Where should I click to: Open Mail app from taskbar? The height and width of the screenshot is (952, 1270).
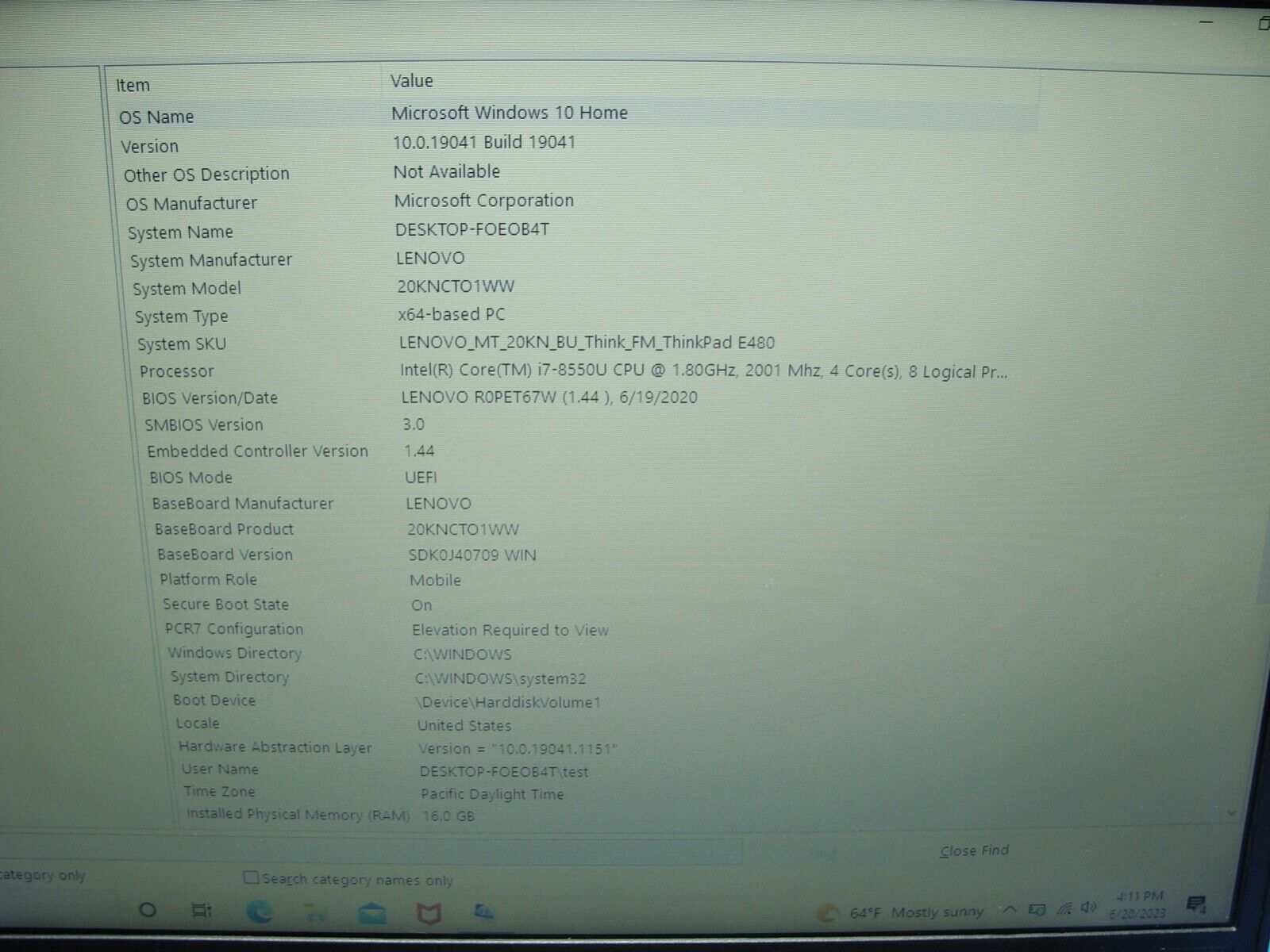tap(372, 913)
